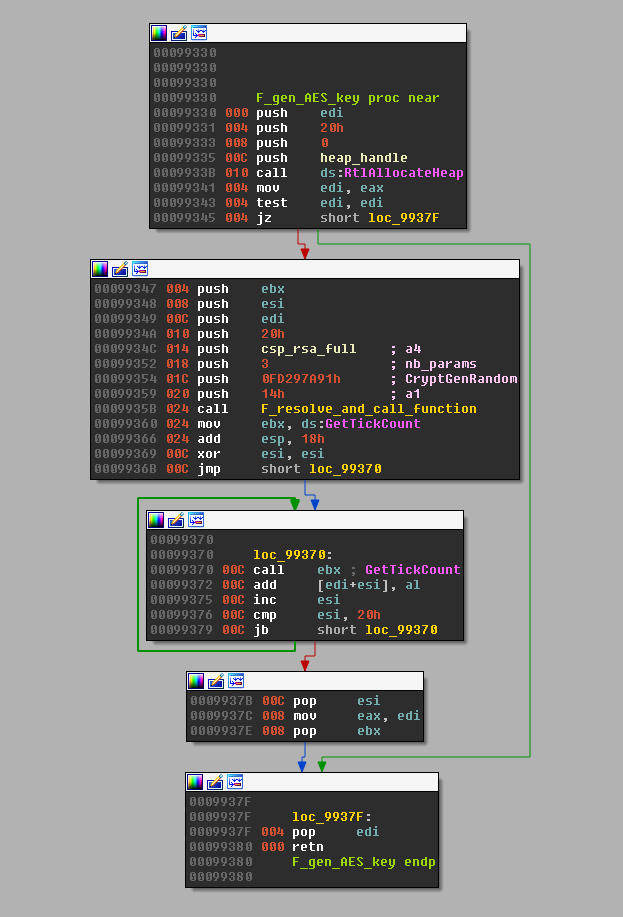Click the pencil icon on the loc_99370 loop block
Image resolution: width=623 pixels, height=917 pixels.
(176, 520)
